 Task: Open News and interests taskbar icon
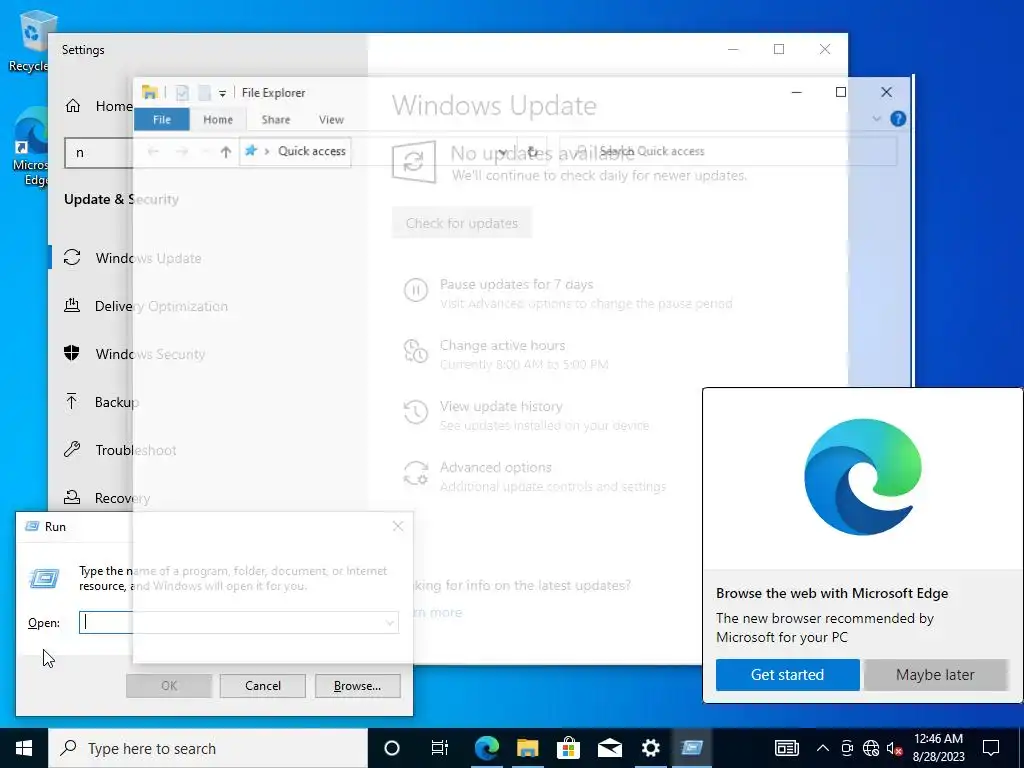click(786, 748)
